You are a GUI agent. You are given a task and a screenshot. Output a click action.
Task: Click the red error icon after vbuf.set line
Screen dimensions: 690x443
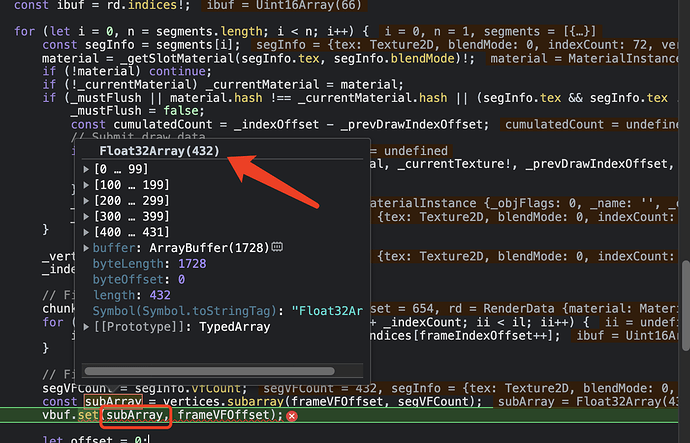click(x=292, y=416)
